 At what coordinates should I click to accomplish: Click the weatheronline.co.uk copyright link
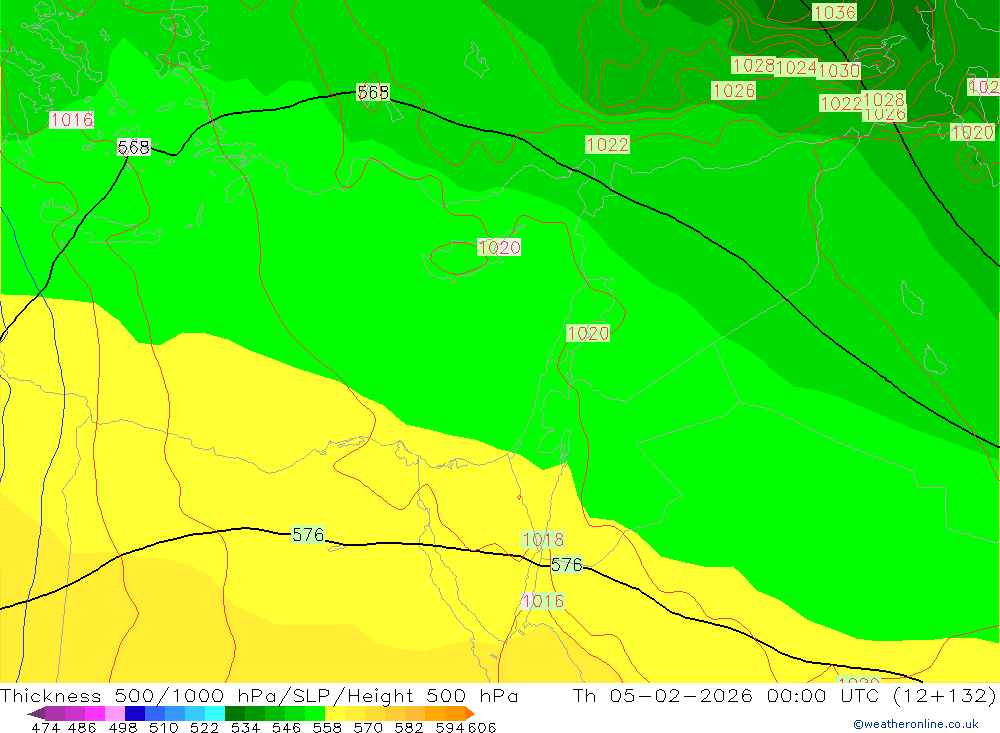pos(916,724)
